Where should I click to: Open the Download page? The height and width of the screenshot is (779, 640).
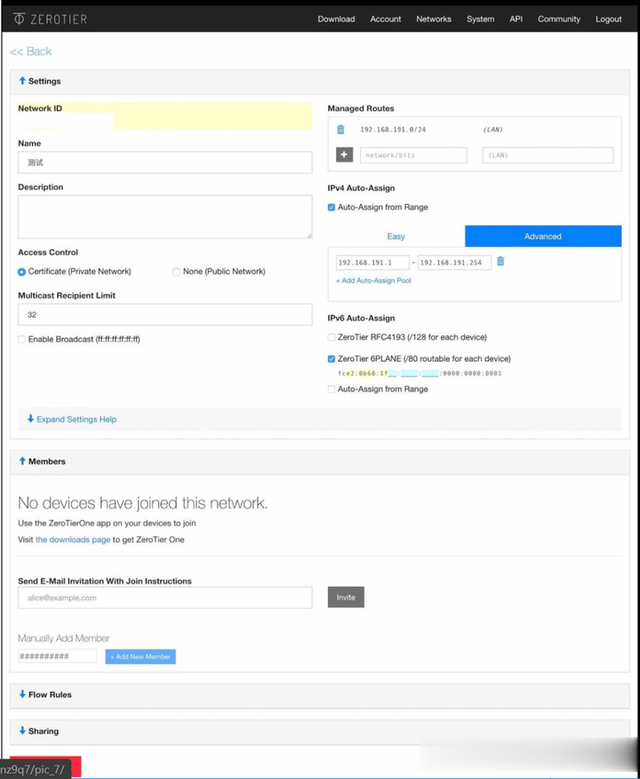tap(336, 19)
